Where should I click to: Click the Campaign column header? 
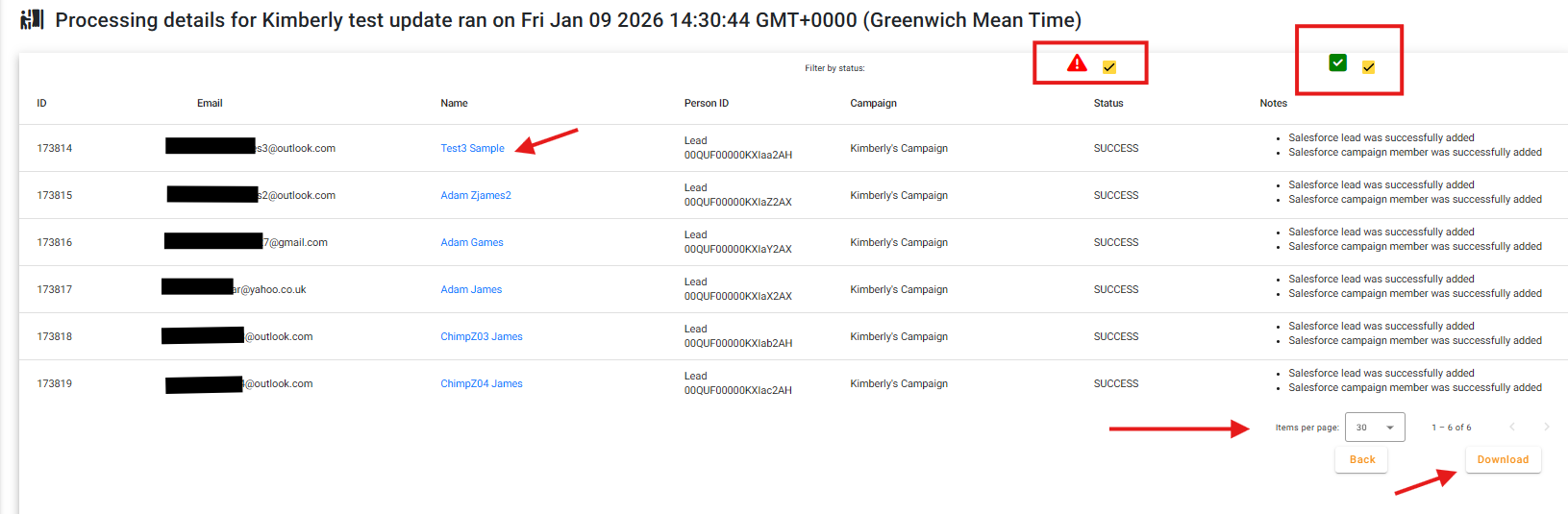873,103
